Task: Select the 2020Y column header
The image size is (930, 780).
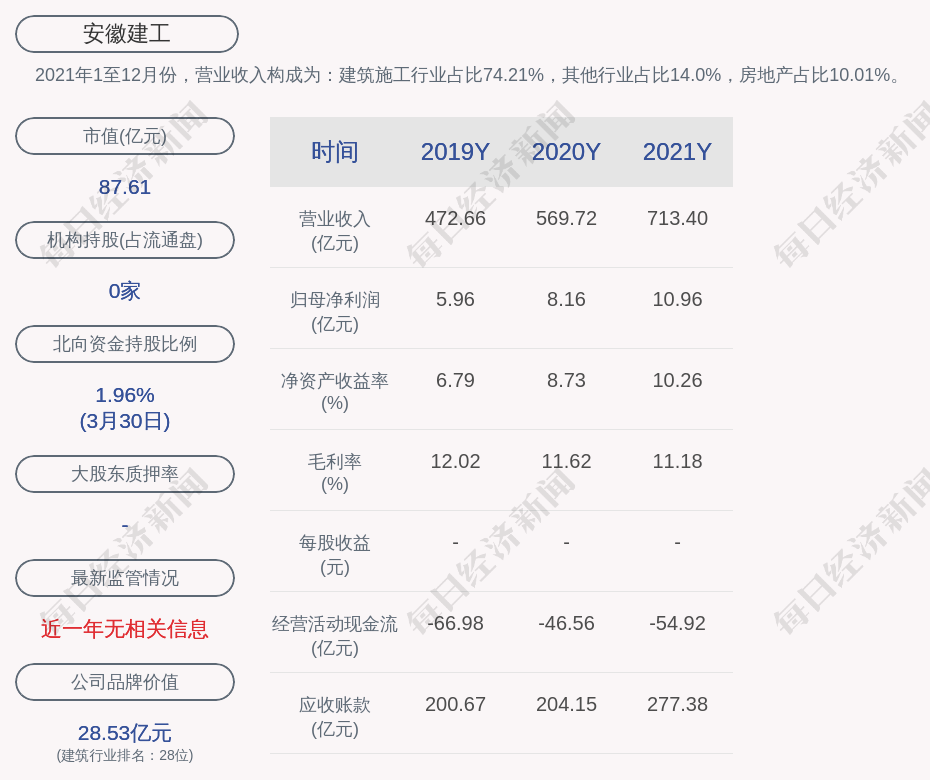Action: click(566, 152)
